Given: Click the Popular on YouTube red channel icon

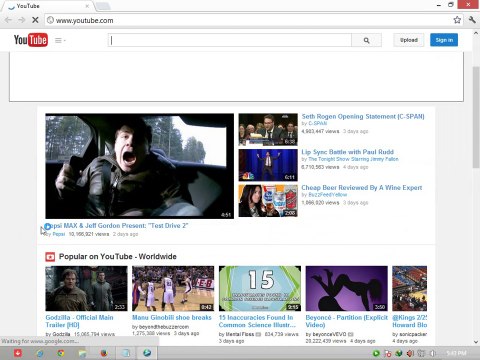Looking at the screenshot, I should (50, 257).
